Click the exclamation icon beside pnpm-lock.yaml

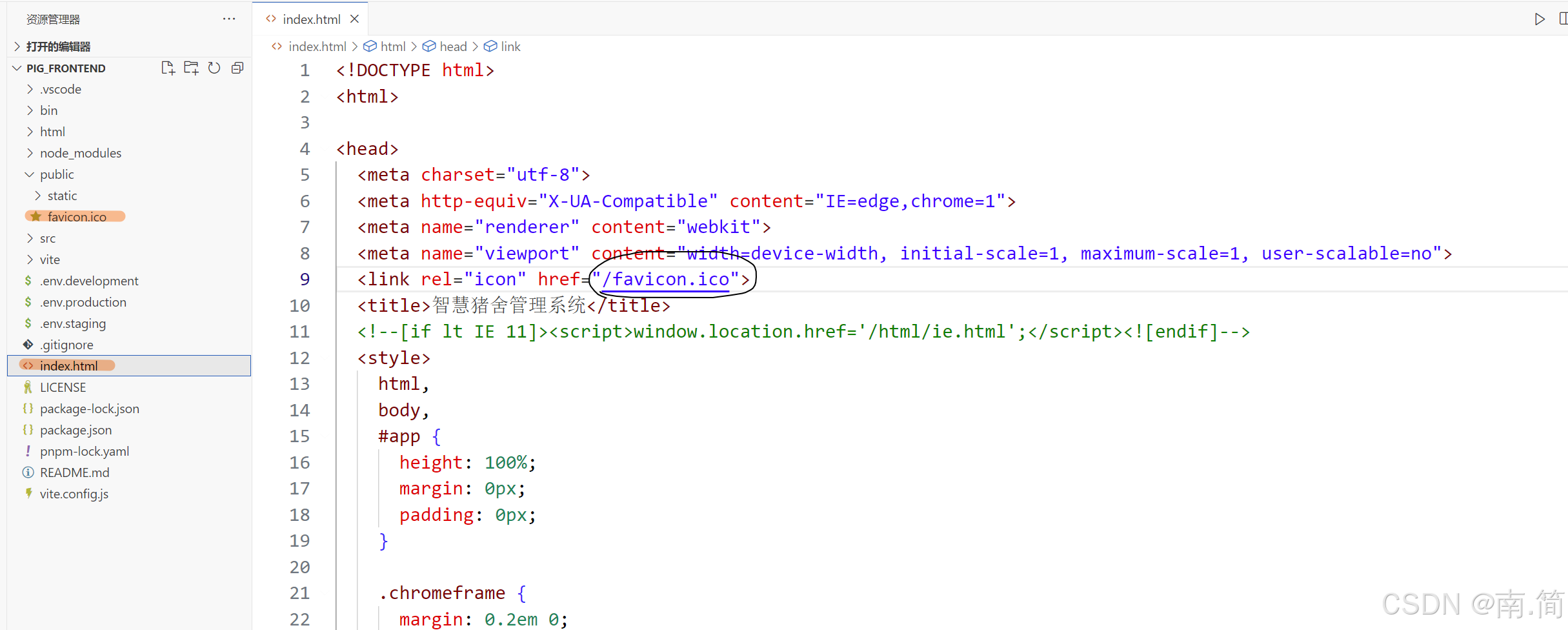(28, 451)
